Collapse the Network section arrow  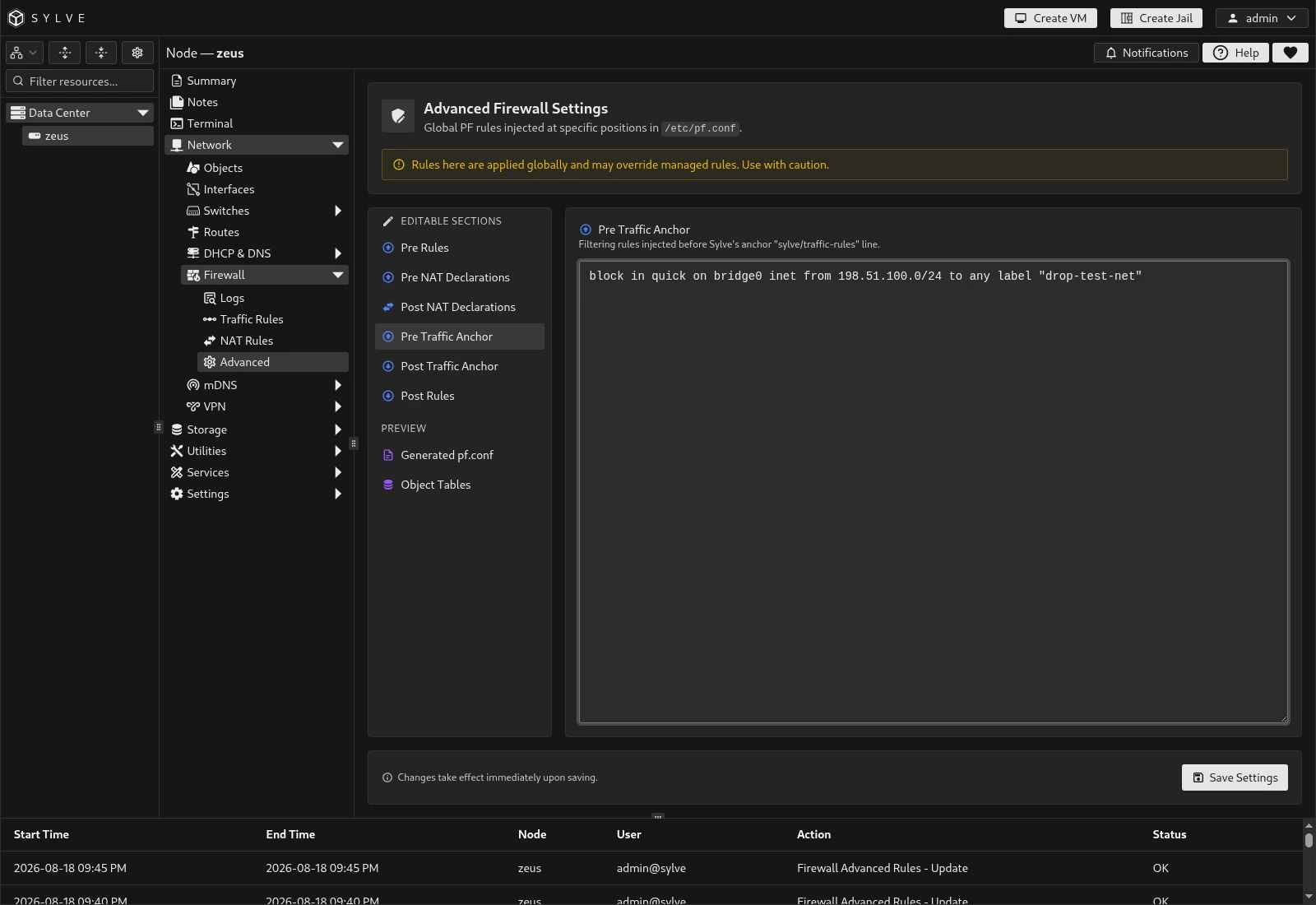click(x=337, y=145)
